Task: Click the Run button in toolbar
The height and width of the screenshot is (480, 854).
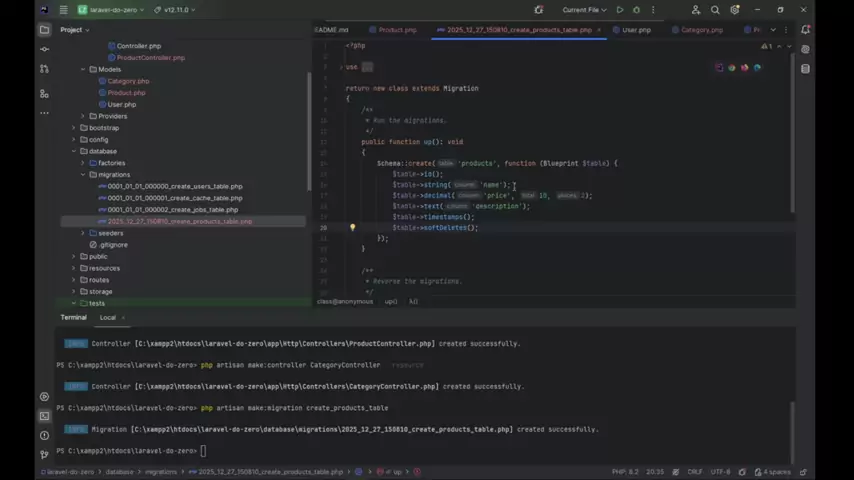Action: [x=620, y=10]
